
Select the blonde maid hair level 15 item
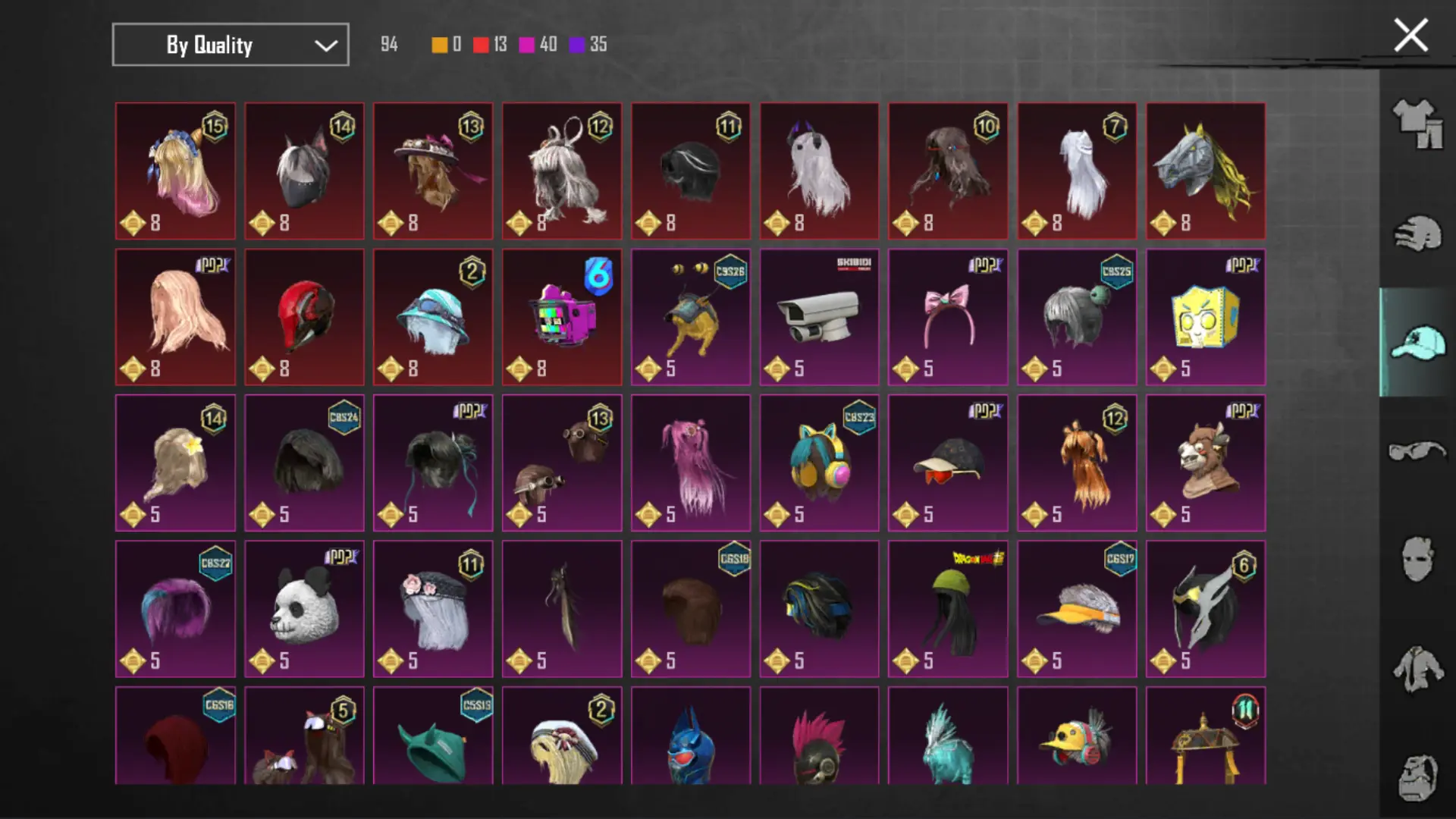[x=175, y=171]
